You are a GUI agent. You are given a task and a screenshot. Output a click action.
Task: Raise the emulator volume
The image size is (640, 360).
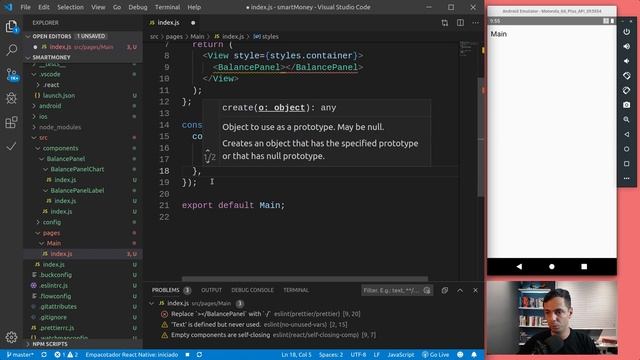[627, 47]
